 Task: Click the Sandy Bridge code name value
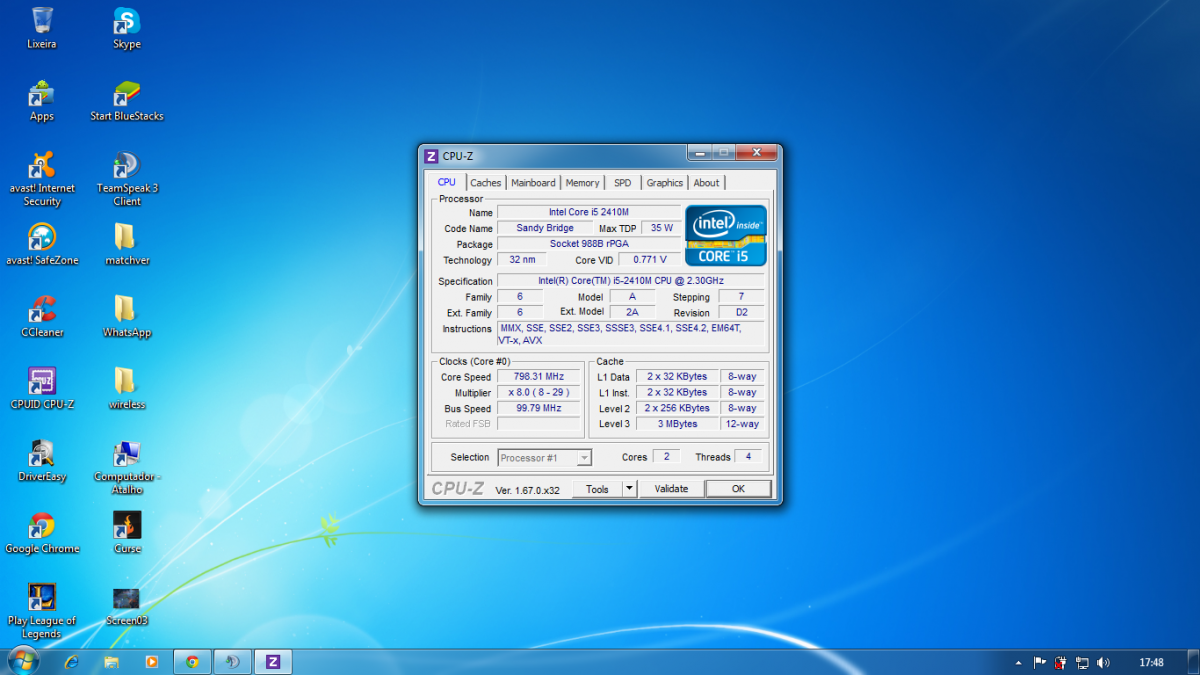pyautogui.click(x=545, y=228)
